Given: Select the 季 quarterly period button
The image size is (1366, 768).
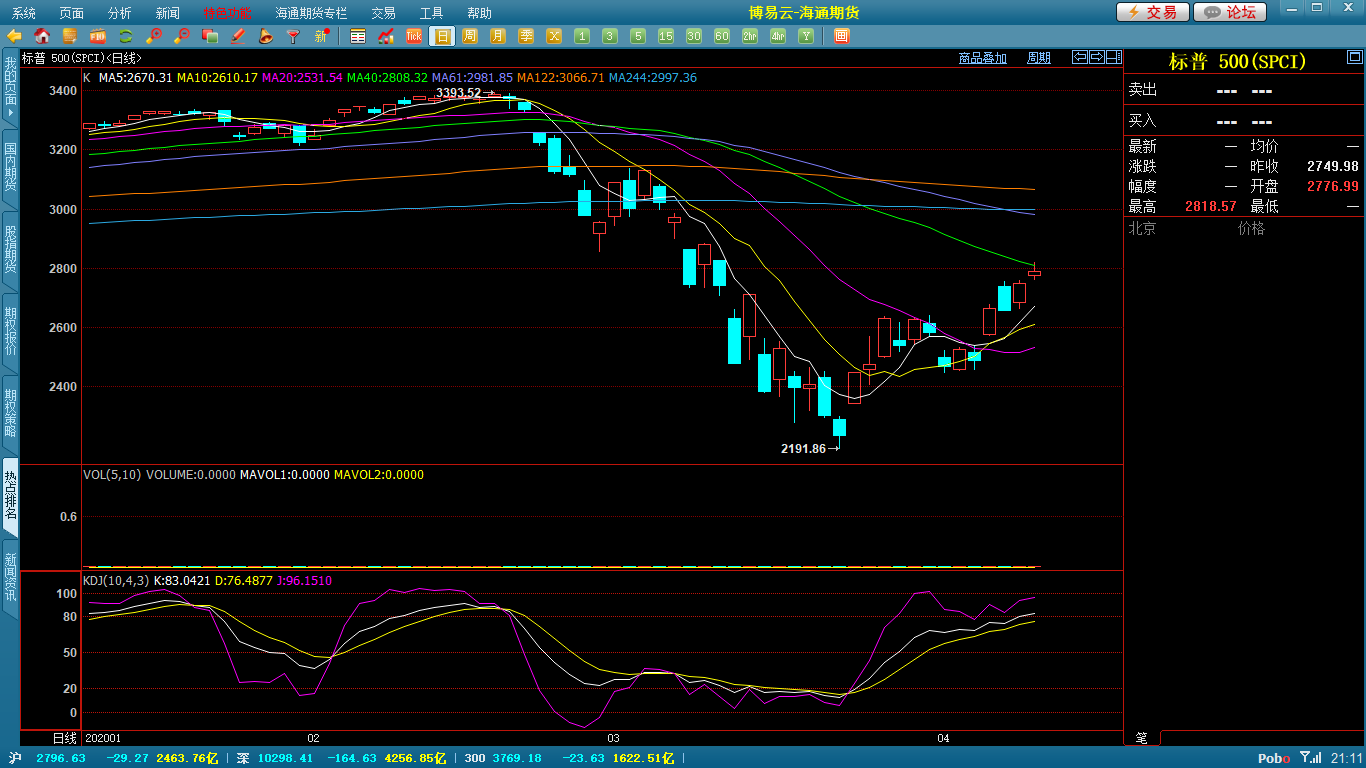Looking at the screenshot, I should [526, 36].
